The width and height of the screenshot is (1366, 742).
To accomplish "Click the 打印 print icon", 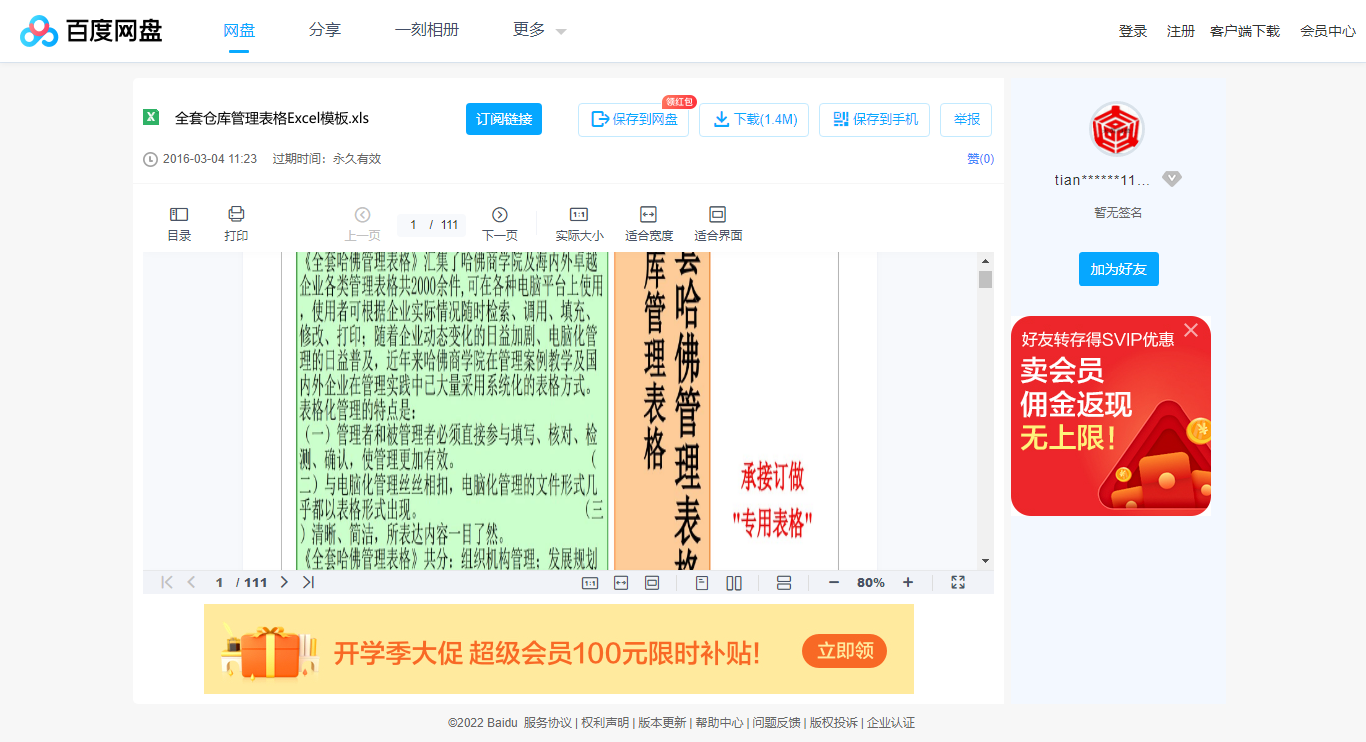I will (236, 222).
